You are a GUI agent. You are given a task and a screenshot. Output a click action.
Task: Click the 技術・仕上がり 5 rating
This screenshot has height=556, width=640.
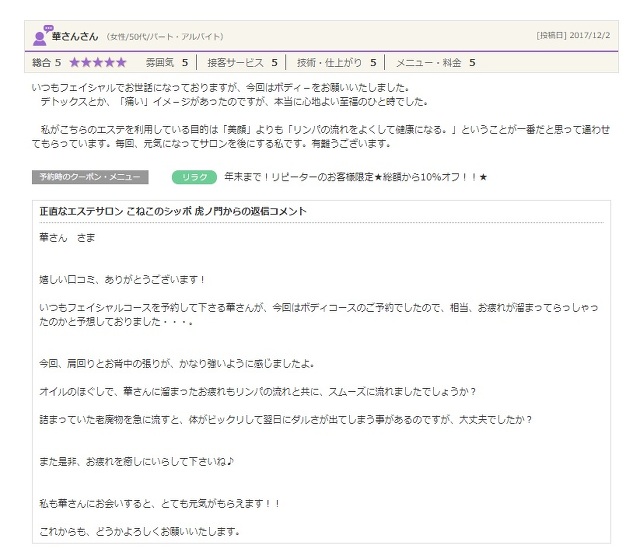(336, 62)
